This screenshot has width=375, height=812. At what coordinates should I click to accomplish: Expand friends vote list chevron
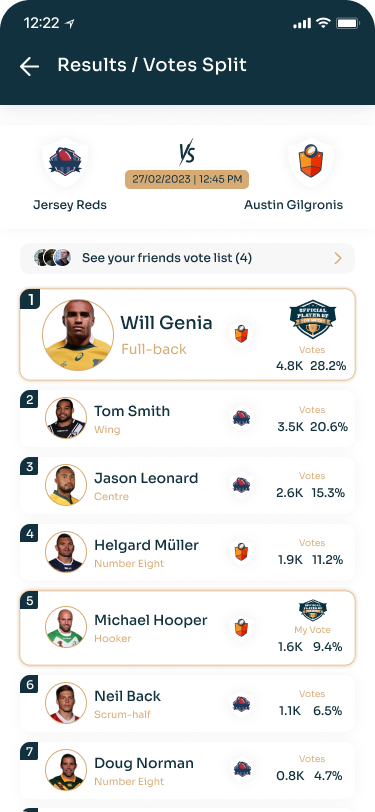pos(338,258)
